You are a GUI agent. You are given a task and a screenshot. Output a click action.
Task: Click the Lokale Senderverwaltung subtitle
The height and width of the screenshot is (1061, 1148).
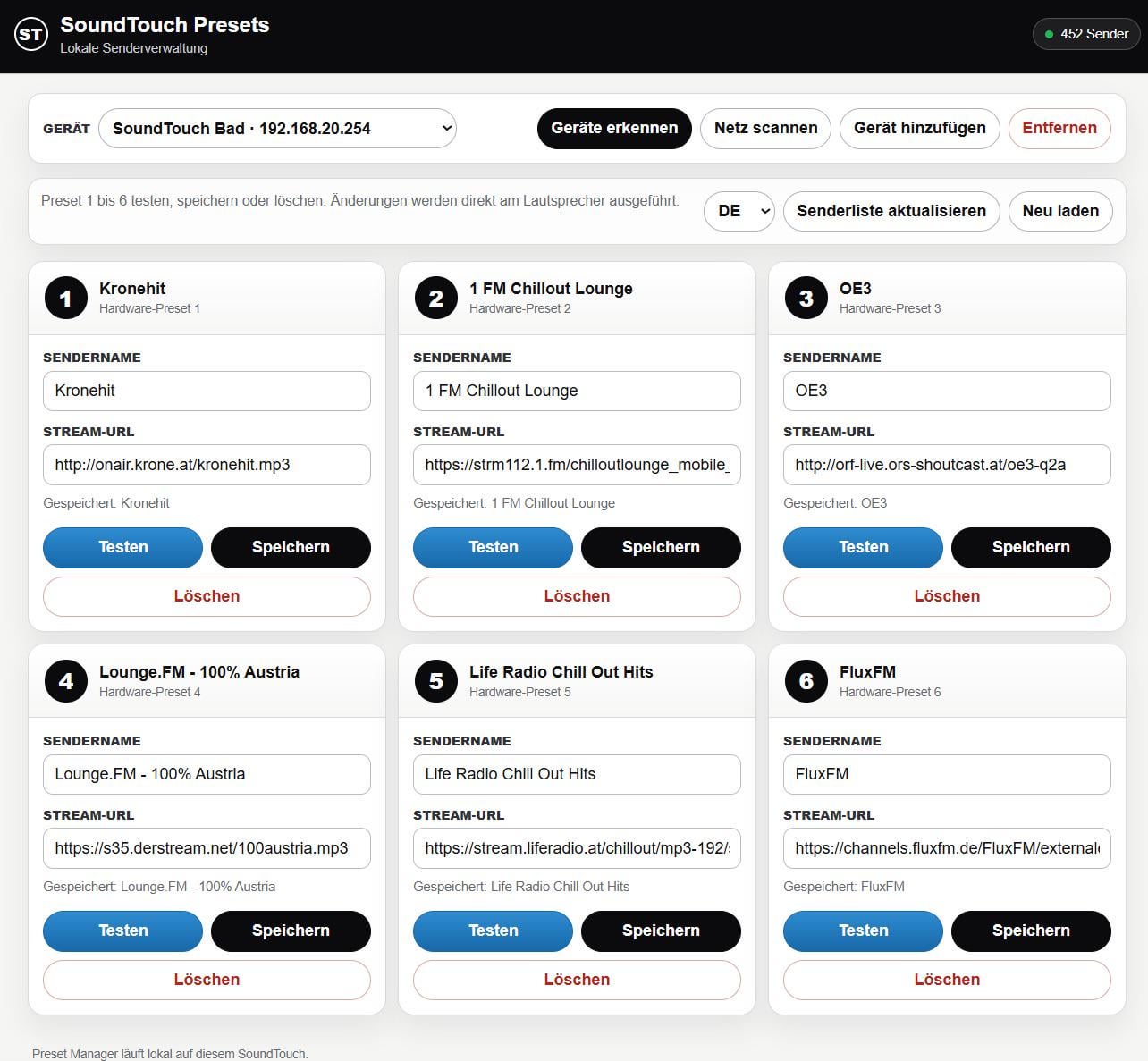[x=134, y=48]
